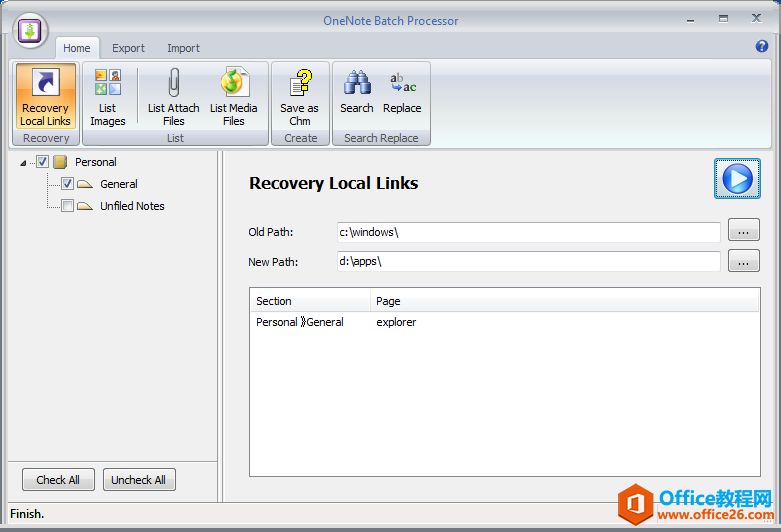Browse for the New Path folder
The image size is (781, 532).
(743, 261)
